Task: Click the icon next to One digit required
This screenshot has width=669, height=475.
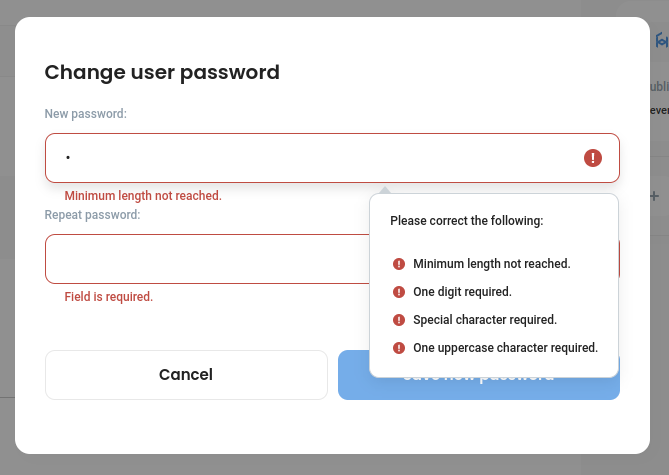Action: tap(399, 292)
